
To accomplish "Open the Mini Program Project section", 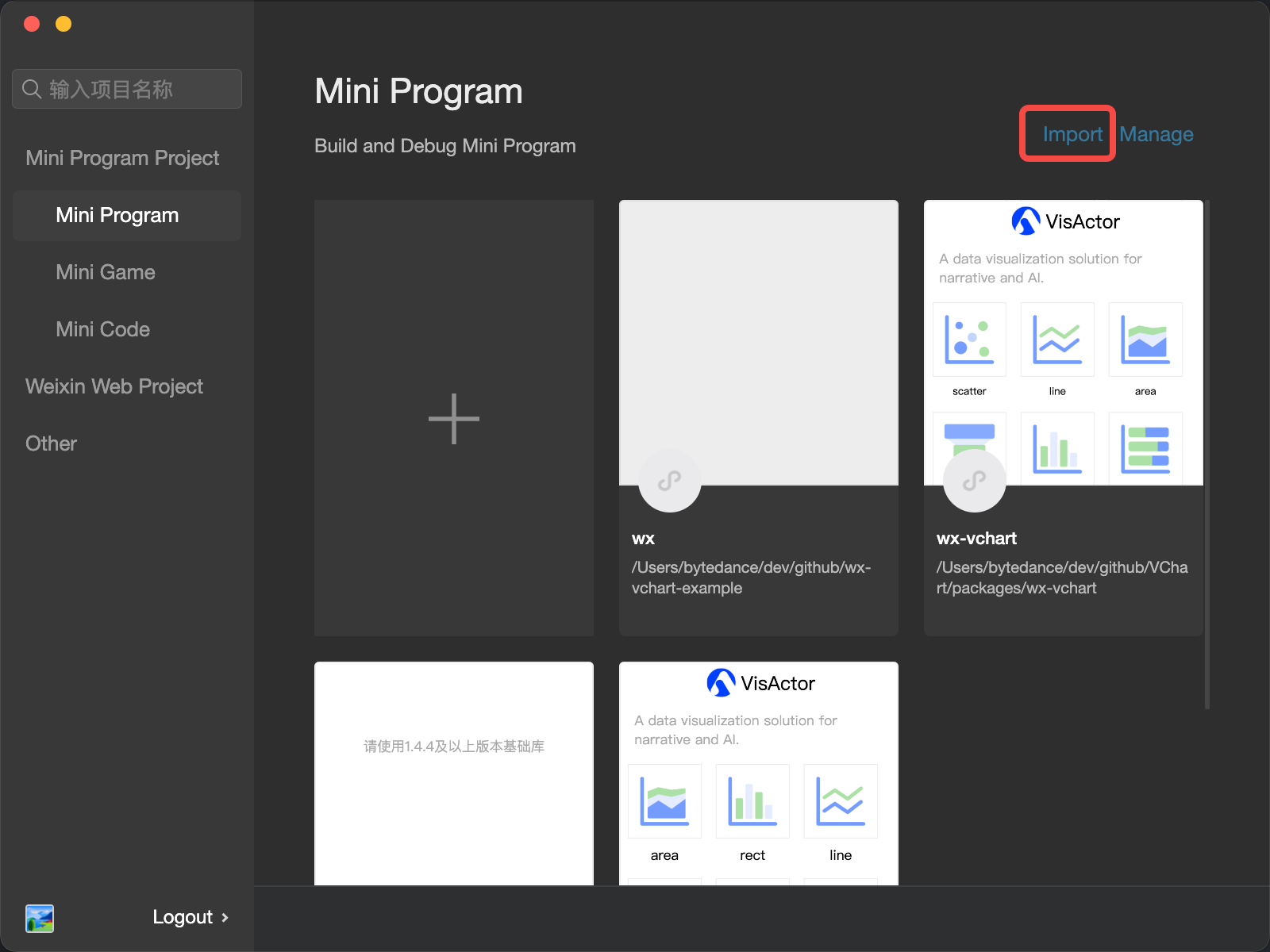I will (122, 158).
